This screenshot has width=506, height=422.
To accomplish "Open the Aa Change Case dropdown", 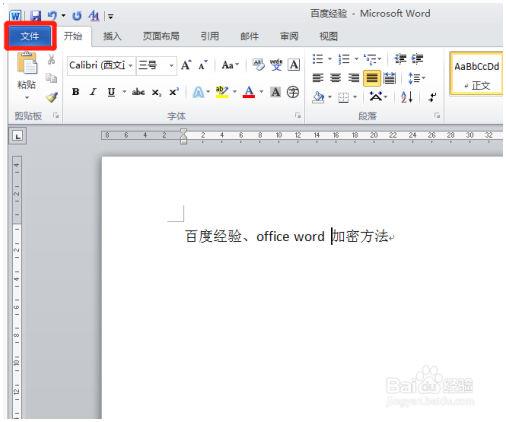I will point(230,65).
